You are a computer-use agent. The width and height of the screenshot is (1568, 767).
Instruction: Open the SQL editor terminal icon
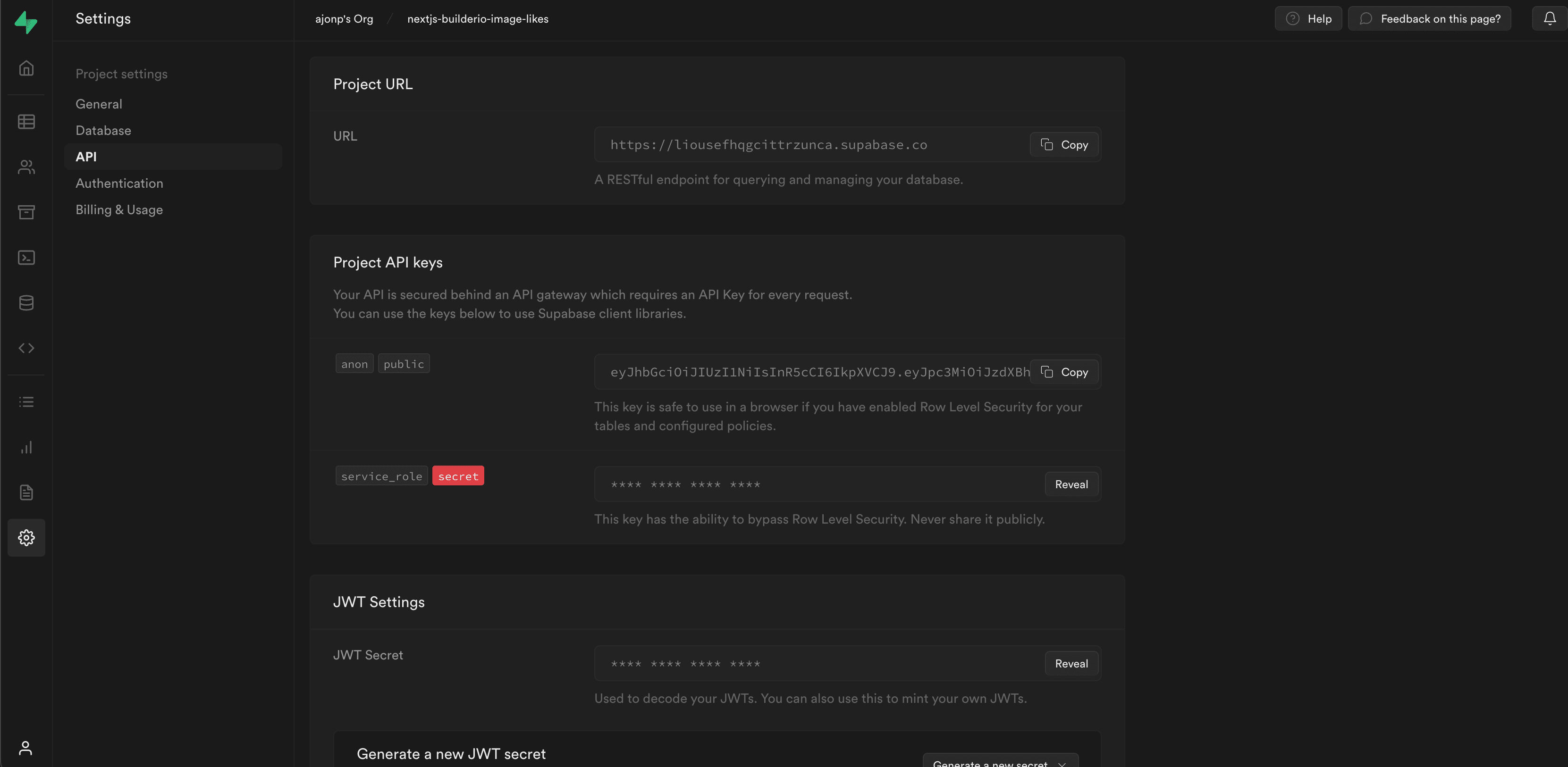tap(26, 257)
